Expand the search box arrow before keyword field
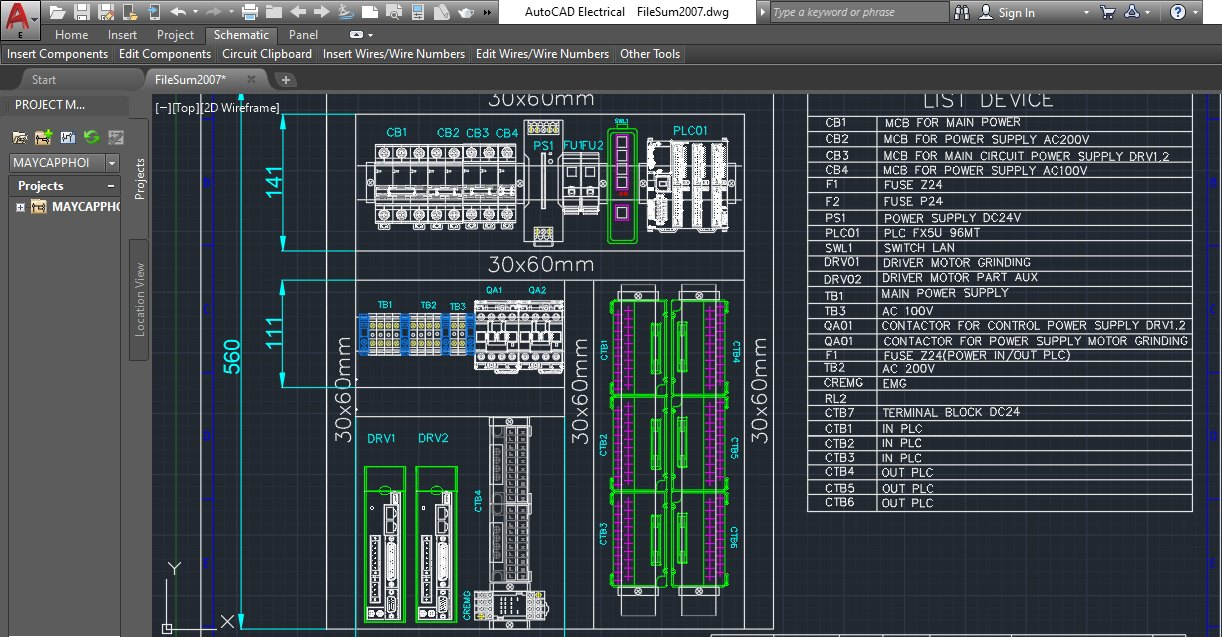1222x637 pixels. click(x=763, y=12)
